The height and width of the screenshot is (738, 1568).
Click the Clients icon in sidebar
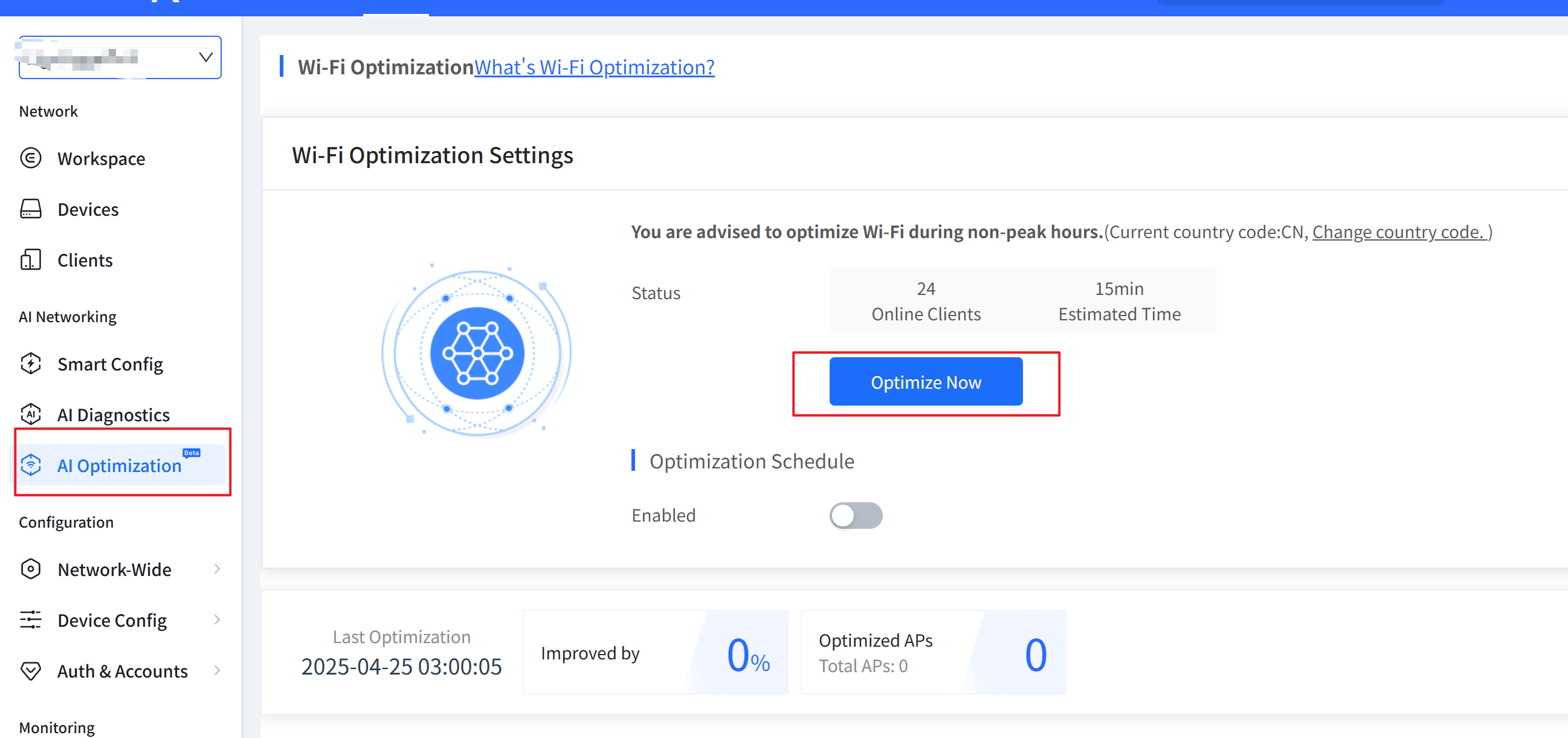point(30,260)
